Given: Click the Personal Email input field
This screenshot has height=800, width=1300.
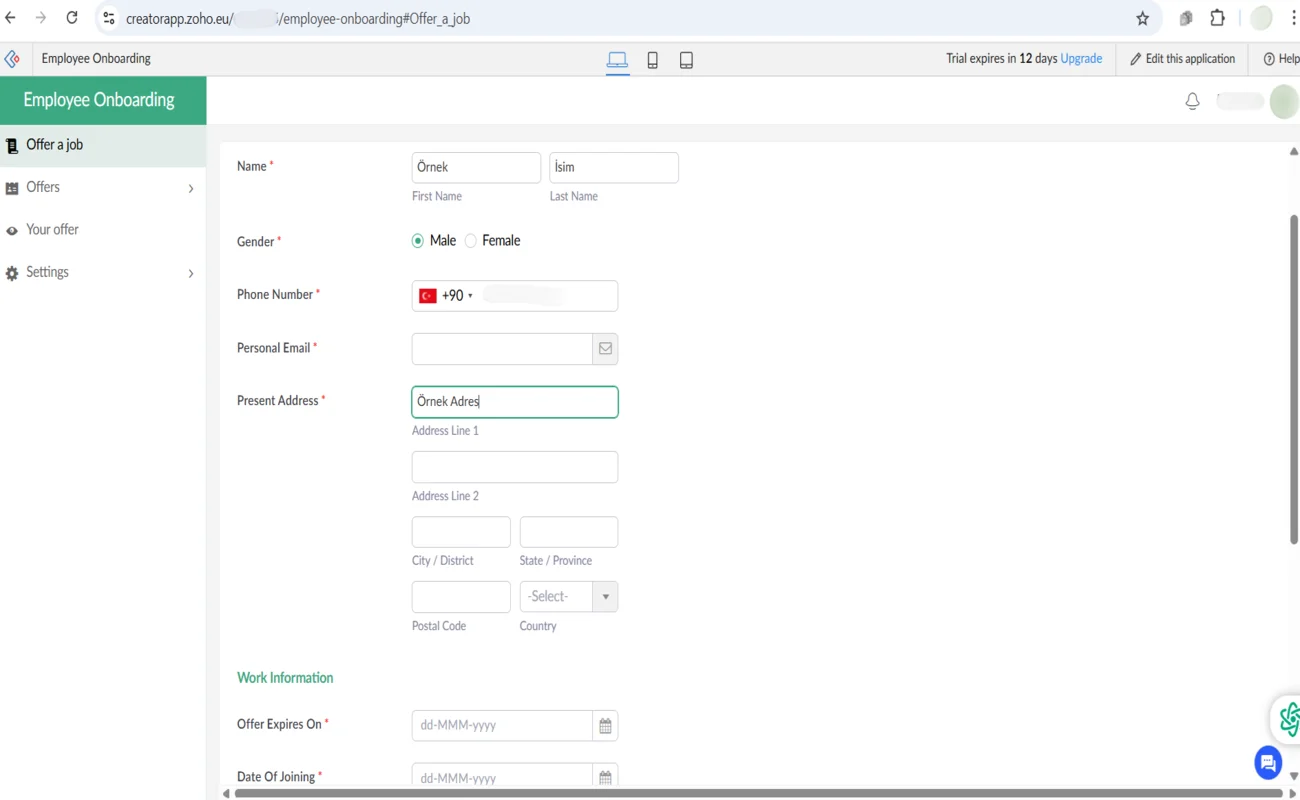Looking at the screenshot, I should [x=502, y=349].
